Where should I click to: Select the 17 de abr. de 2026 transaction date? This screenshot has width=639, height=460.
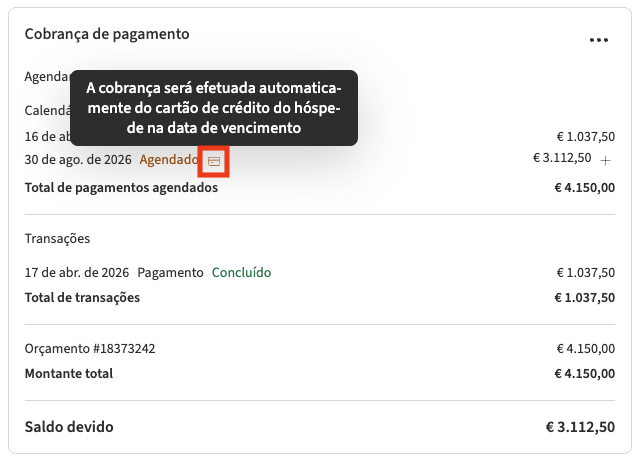coord(77,272)
